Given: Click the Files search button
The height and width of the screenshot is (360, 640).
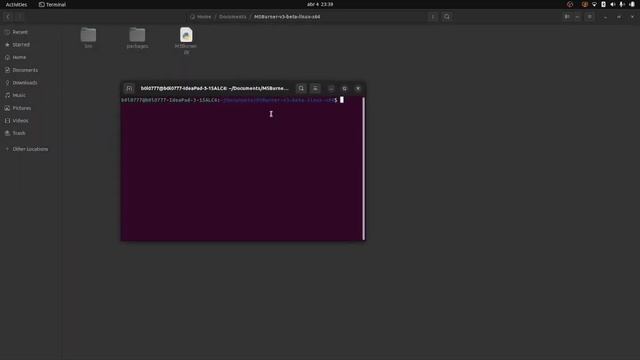Looking at the screenshot, I should pyautogui.click(x=447, y=17).
